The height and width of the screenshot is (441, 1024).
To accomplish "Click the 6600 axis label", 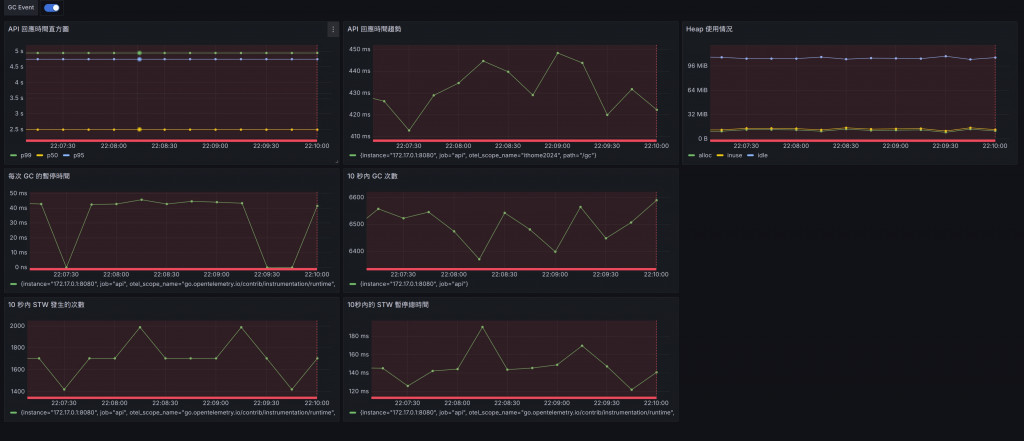I will (x=356, y=197).
